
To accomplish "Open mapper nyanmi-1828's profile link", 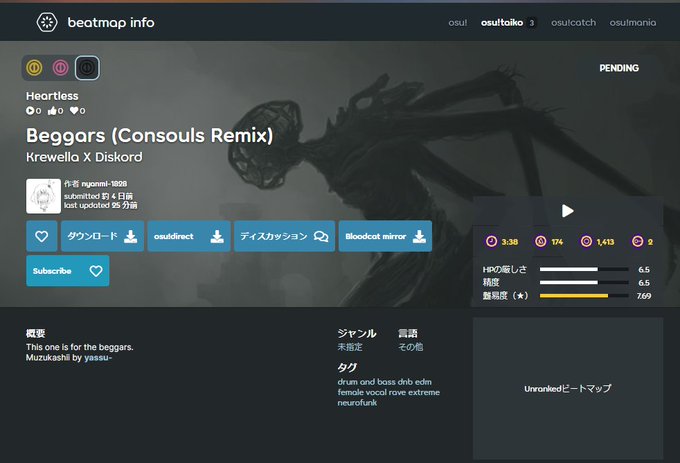I will 104,184.
